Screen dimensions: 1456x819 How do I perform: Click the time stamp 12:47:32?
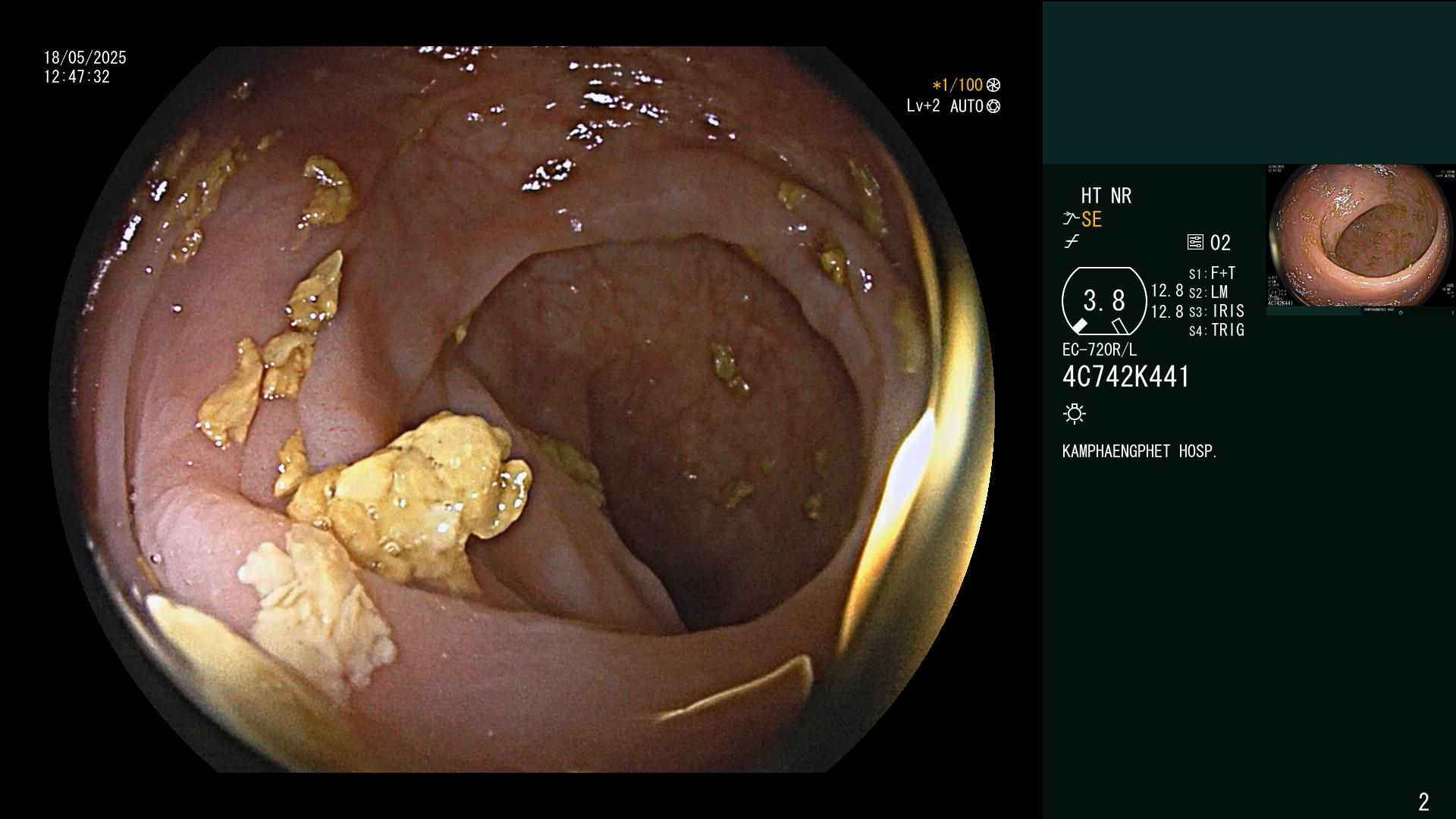point(77,77)
